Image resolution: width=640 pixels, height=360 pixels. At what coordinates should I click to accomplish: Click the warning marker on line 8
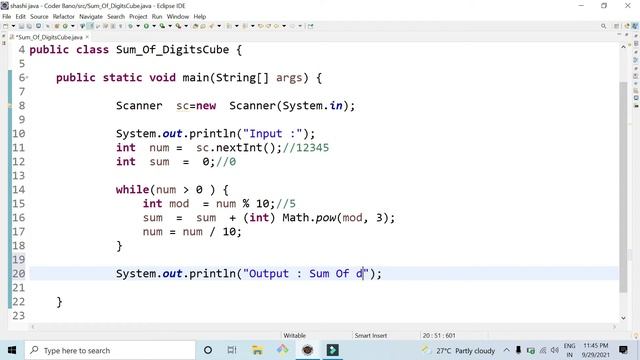[x=9, y=106]
